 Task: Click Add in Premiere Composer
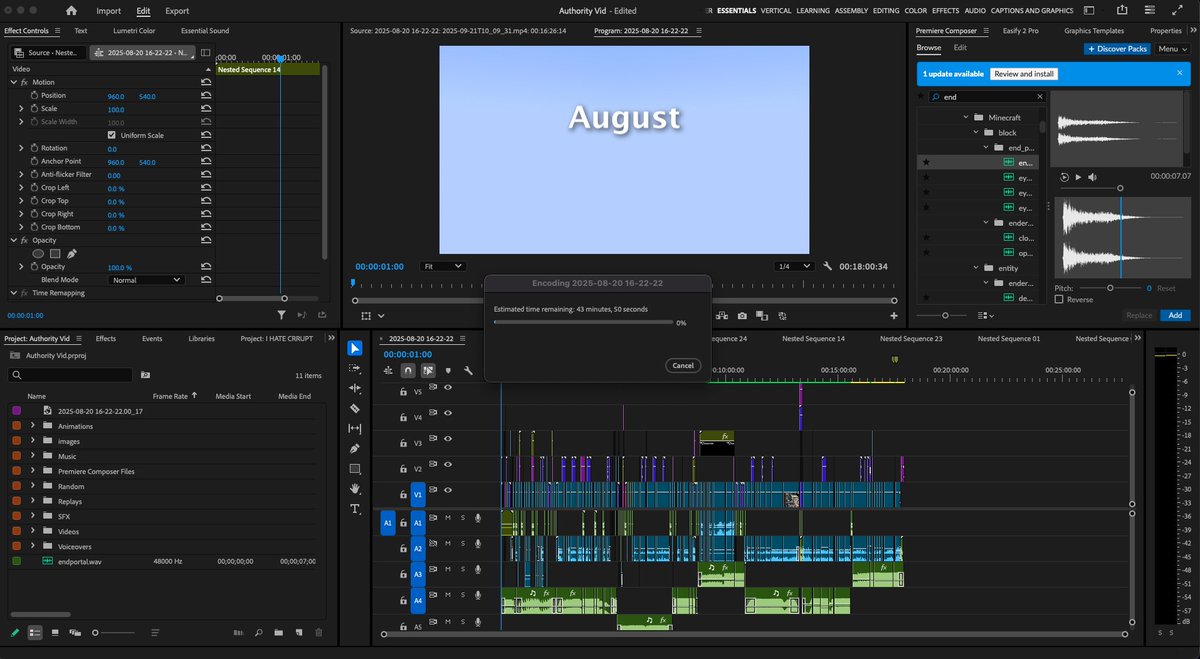coord(1175,315)
